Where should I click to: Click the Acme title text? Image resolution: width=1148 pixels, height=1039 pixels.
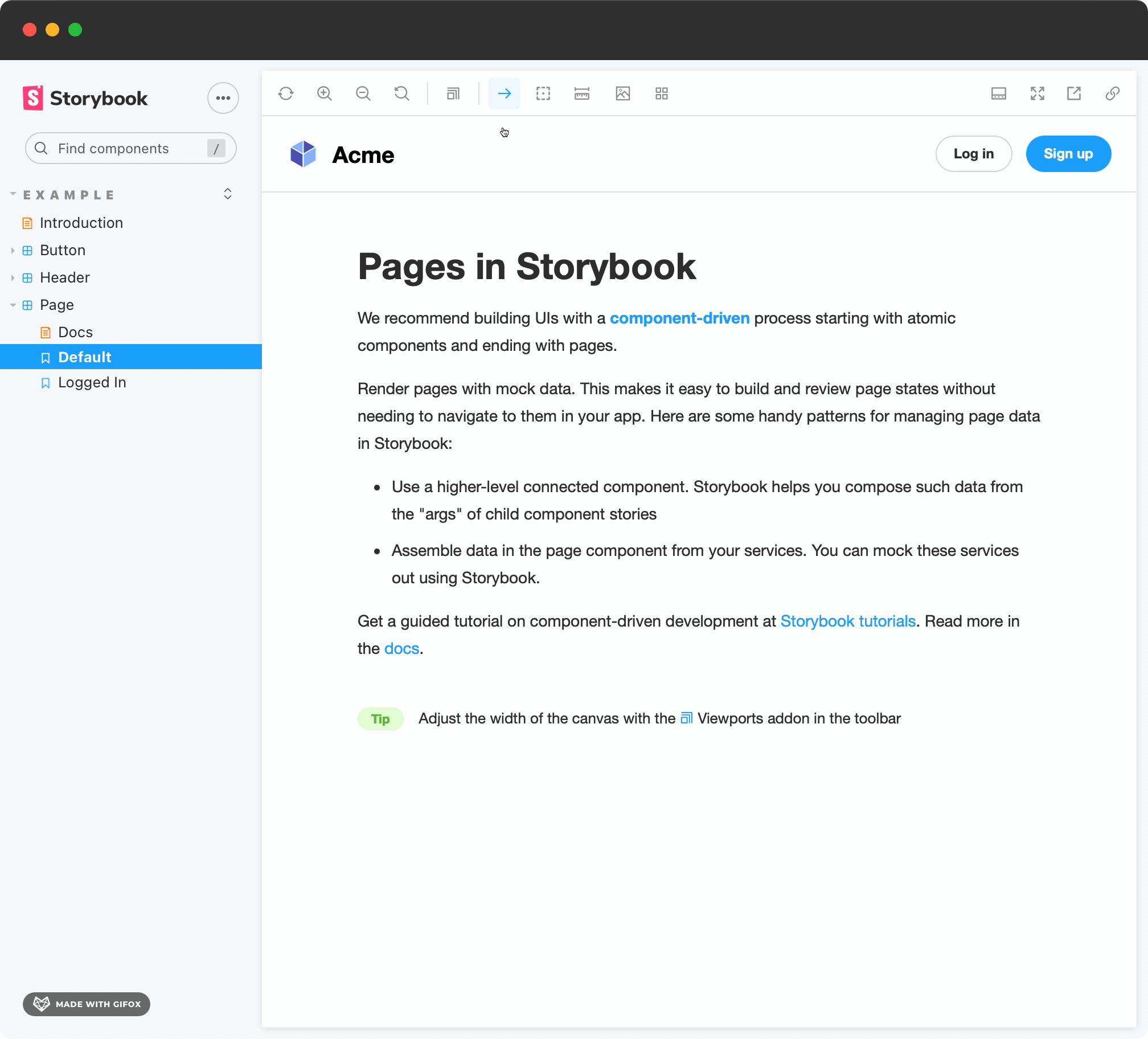[x=363, y=155]
